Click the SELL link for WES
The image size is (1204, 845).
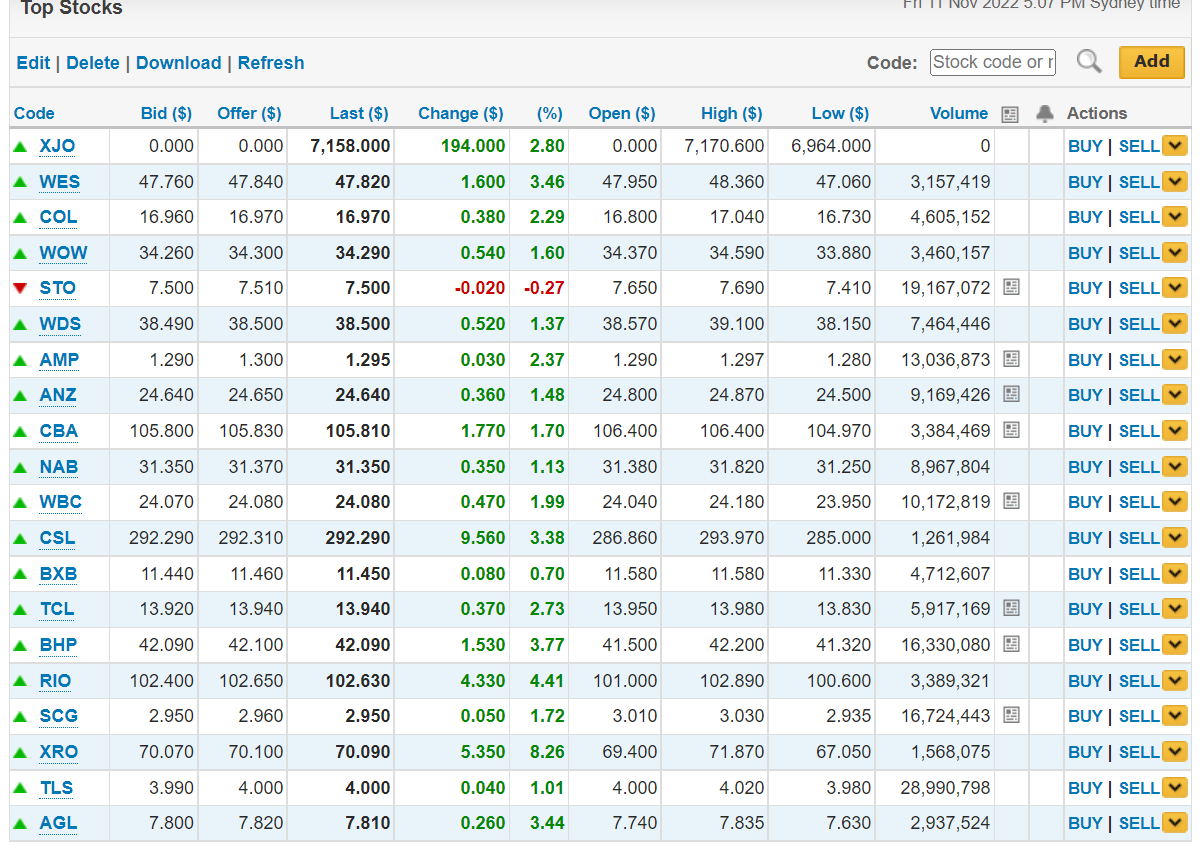[1138, 182]
